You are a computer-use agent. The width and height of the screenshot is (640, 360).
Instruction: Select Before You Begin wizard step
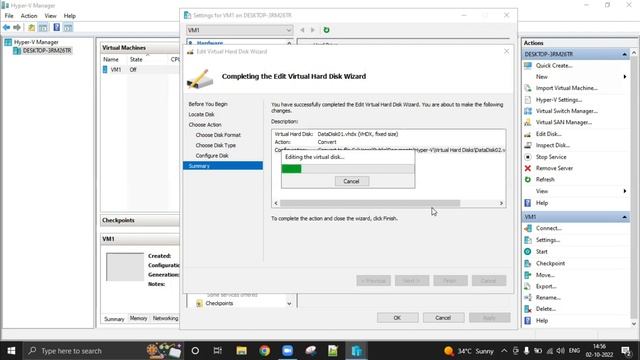[x=208, y=104]
